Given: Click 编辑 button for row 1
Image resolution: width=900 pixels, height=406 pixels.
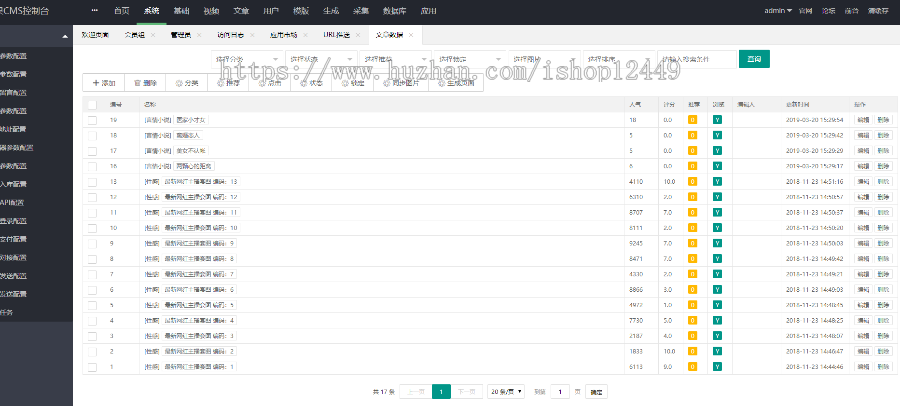Looking at the screenshot, I should [x=863, y=366].
